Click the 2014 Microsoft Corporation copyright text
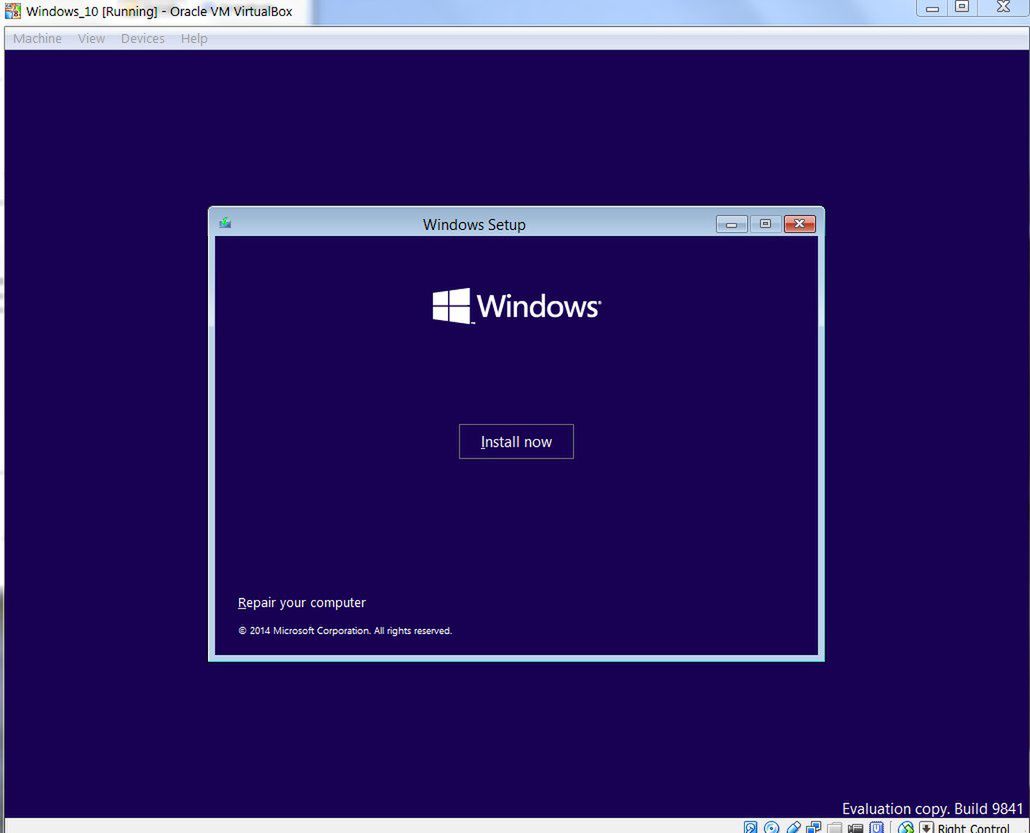The width and height of the screenshot is (1030, 833). [x=345, y=631]
